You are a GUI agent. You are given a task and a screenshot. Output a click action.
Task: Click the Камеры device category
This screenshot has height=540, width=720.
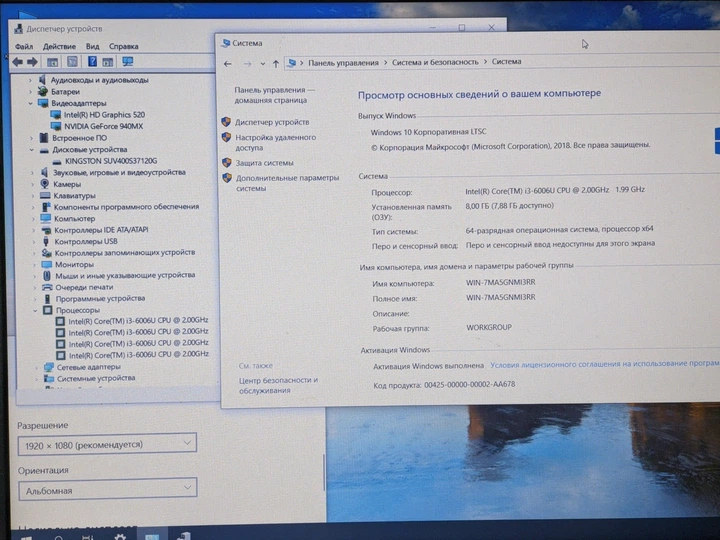[x=67, y=184]
